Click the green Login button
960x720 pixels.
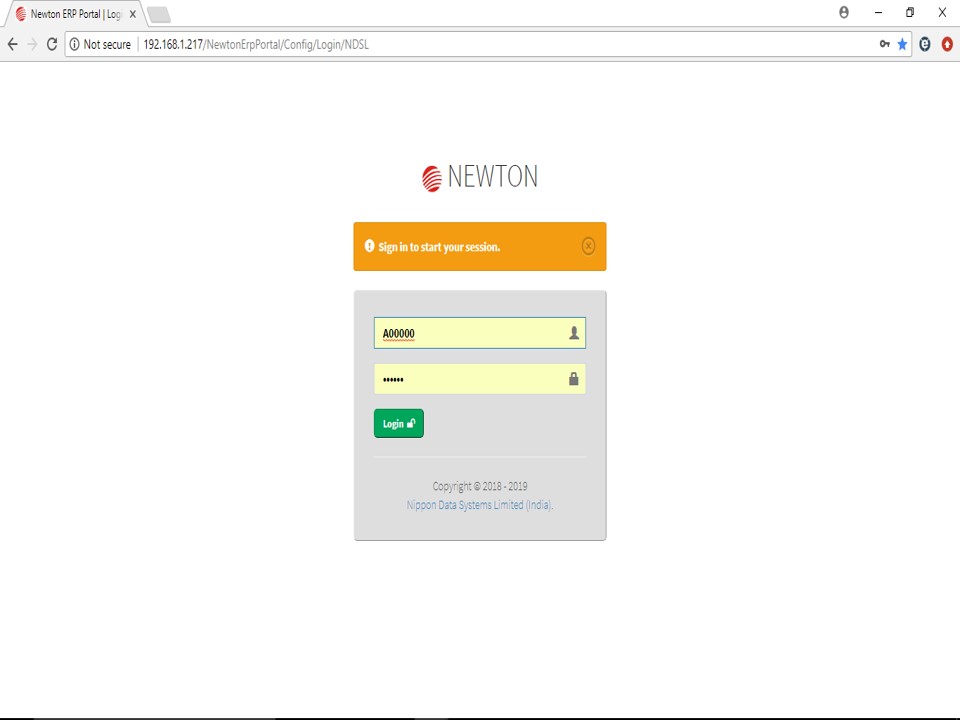[x=399, y=424]
